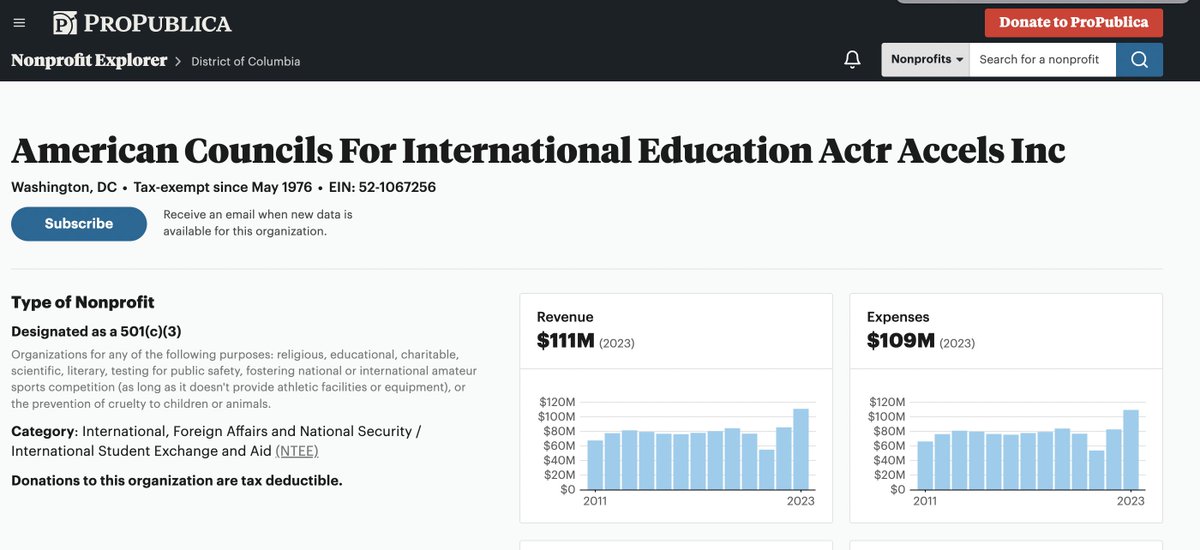Click the Type of Nonprofit heading
This screenshot has width=1200, height=550.
point(83,302)
